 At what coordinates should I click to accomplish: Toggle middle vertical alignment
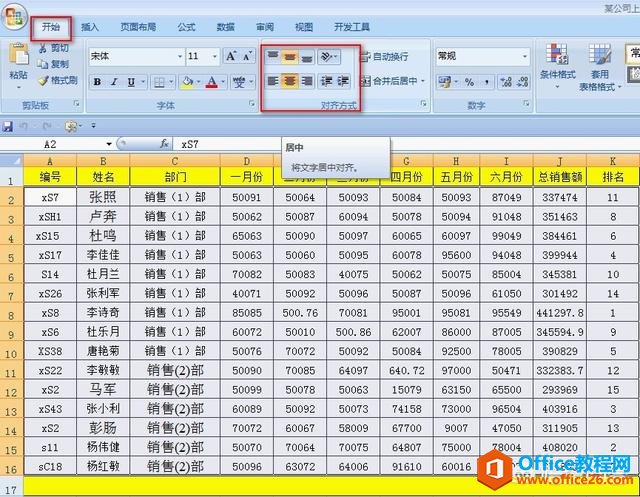(290, 56)
